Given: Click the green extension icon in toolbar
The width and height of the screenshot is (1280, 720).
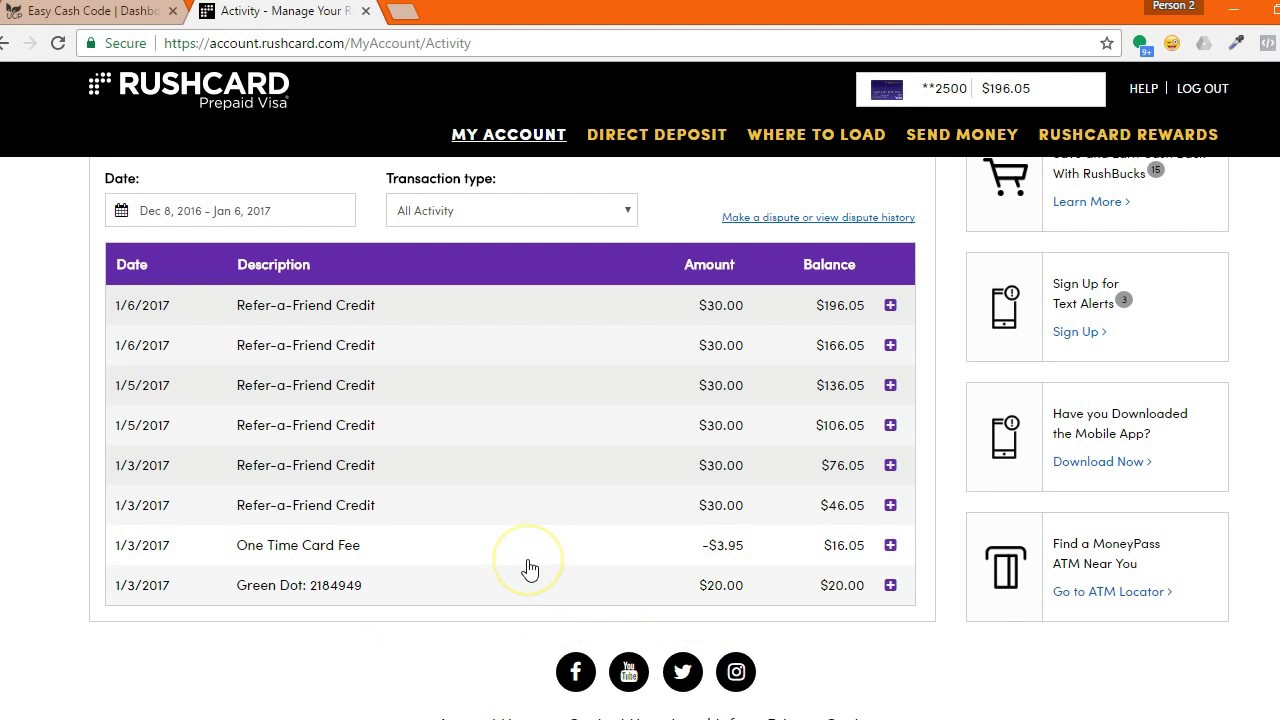Looking at the screenshot, I should click(1141, 44).
